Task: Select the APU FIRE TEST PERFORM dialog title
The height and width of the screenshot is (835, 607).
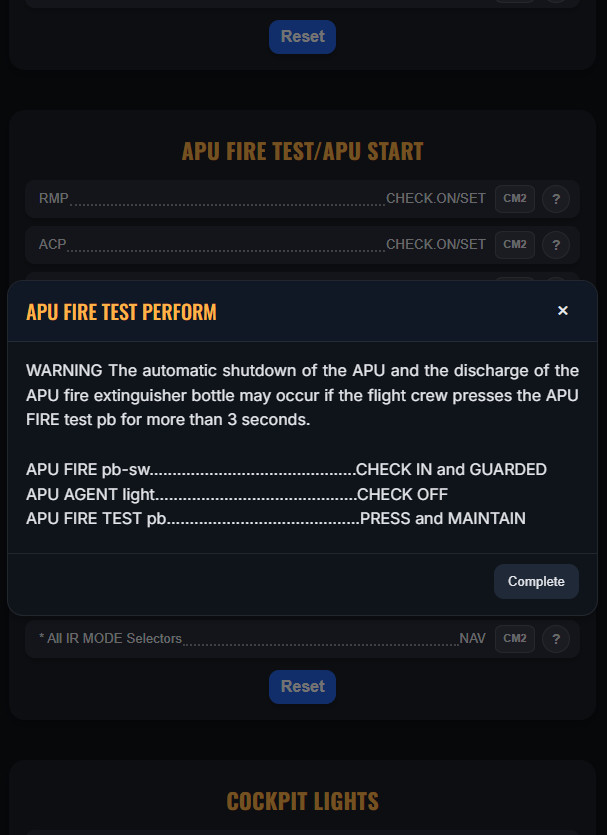Action: click(x=121, y=311)
